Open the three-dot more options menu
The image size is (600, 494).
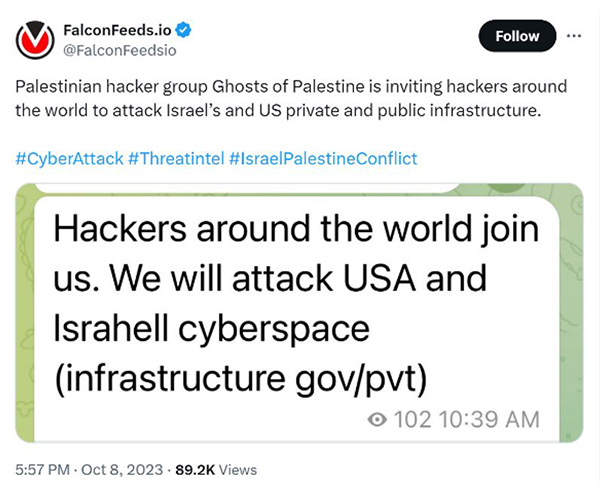(x=573, y=35)
